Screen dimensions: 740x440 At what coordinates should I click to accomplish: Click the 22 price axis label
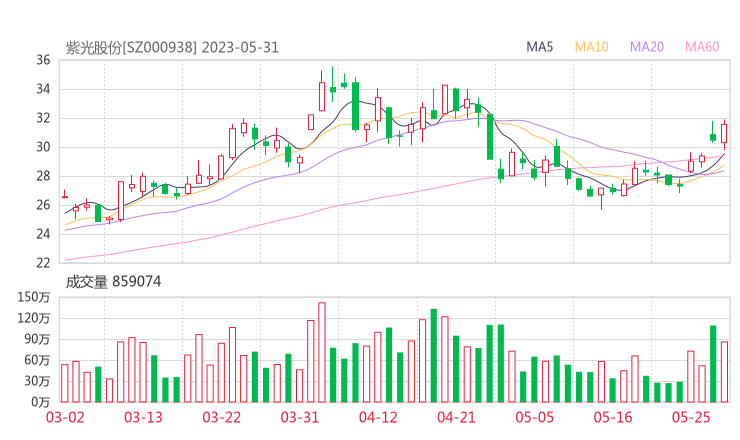point(43,263)
